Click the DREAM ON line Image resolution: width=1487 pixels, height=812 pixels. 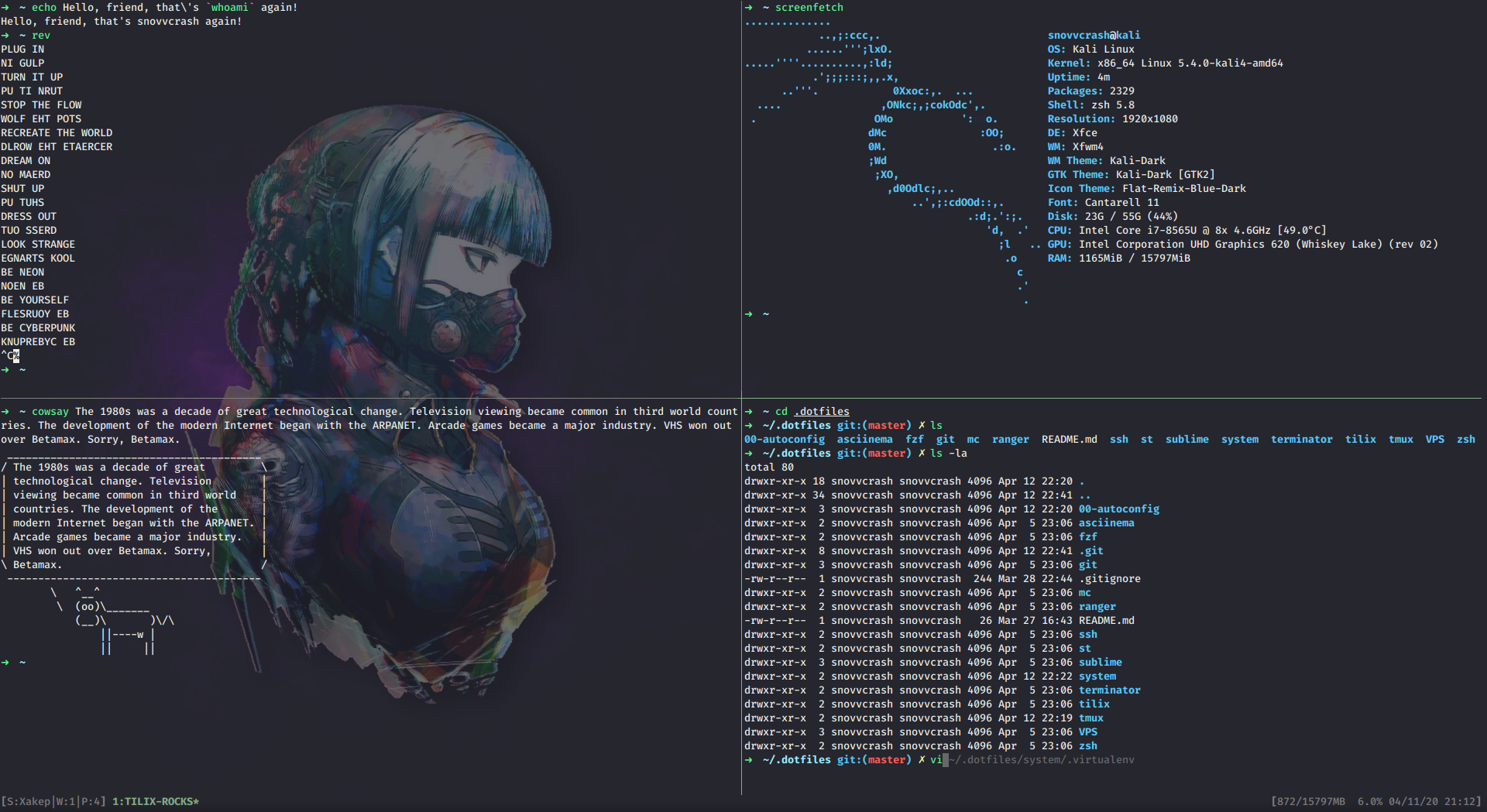coord(26,160)
